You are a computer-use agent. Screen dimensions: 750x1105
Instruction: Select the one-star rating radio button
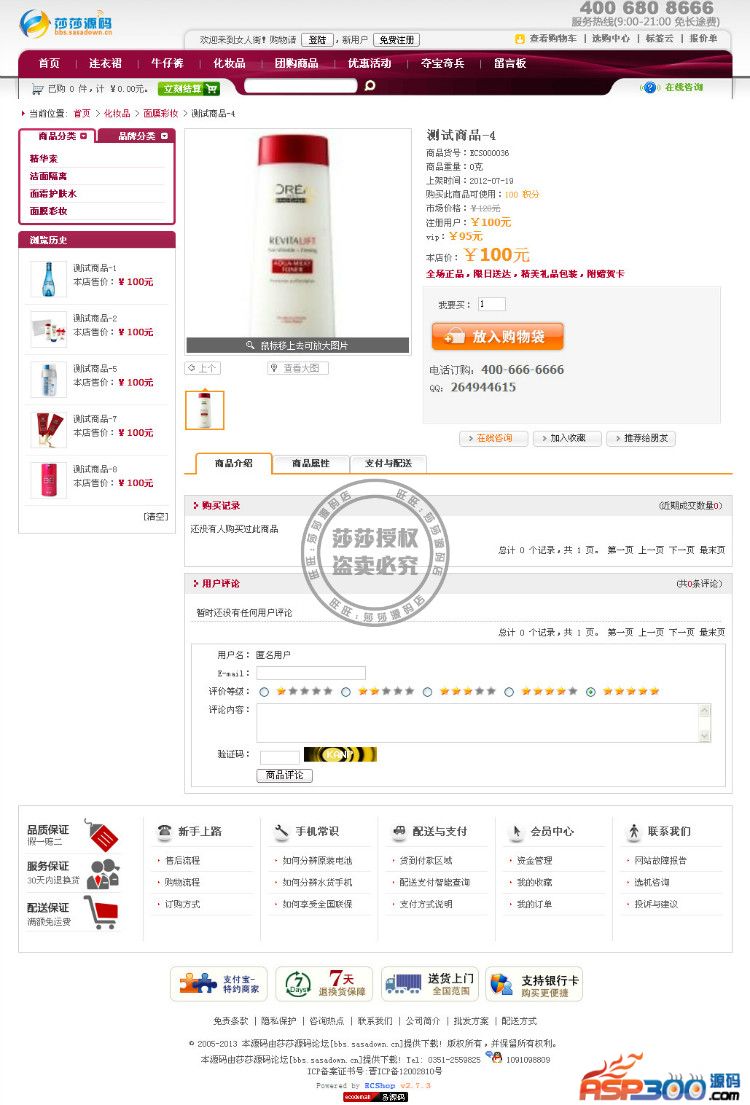[264, 692]
